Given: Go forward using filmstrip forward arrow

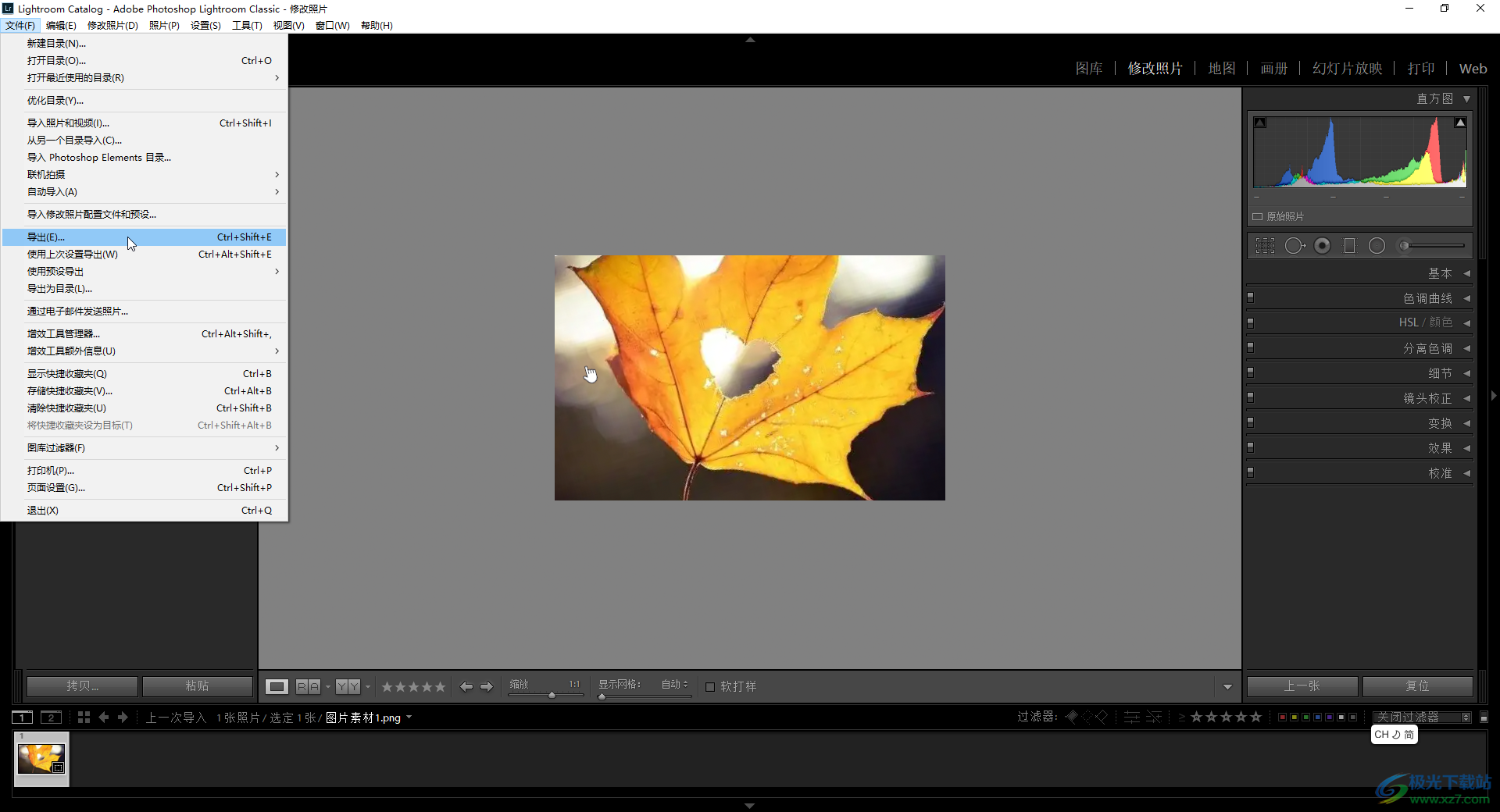Looking at the screenshot, I should tap(123, 718).
